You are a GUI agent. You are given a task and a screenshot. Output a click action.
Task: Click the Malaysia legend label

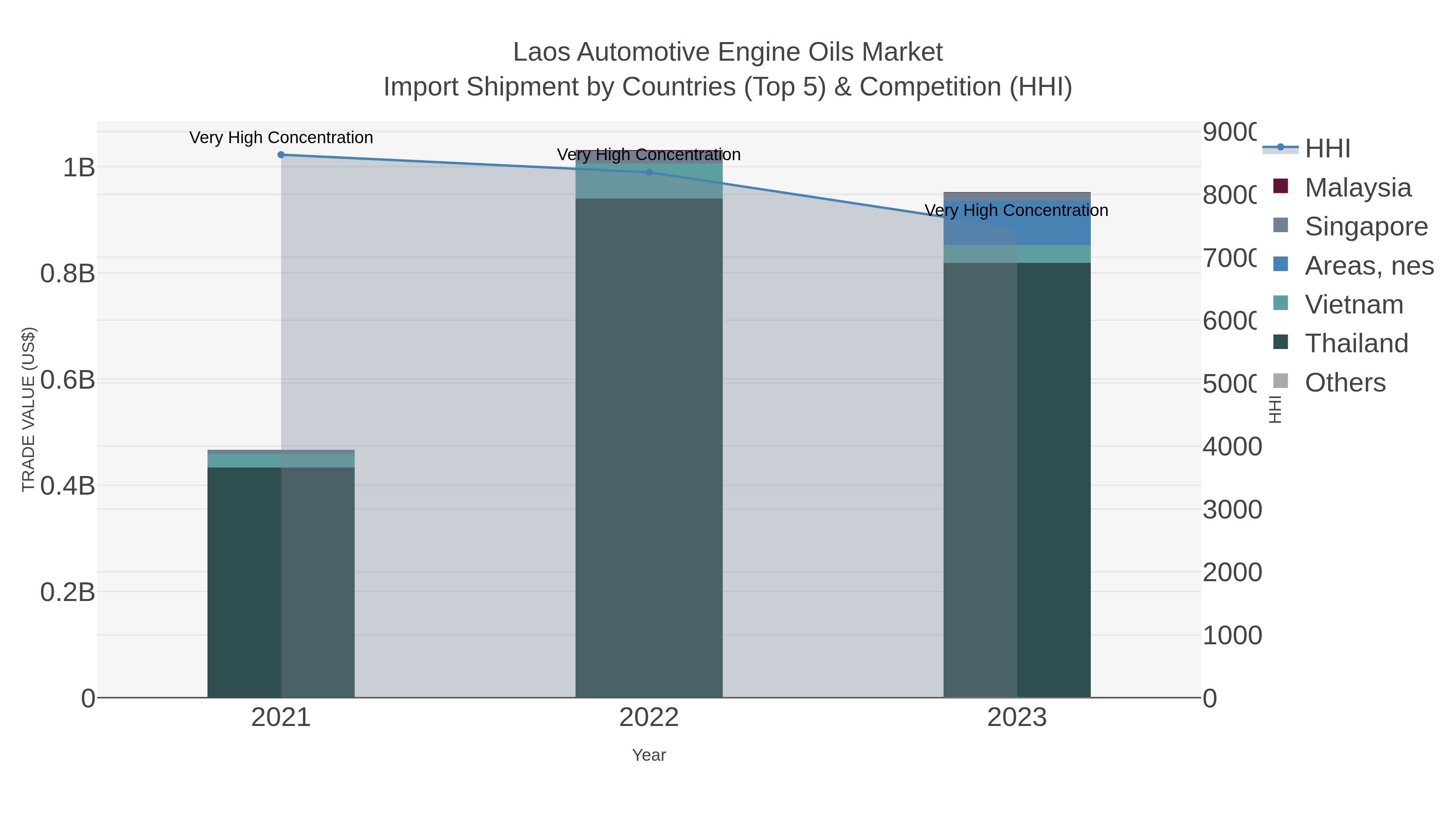[1358, 187]
